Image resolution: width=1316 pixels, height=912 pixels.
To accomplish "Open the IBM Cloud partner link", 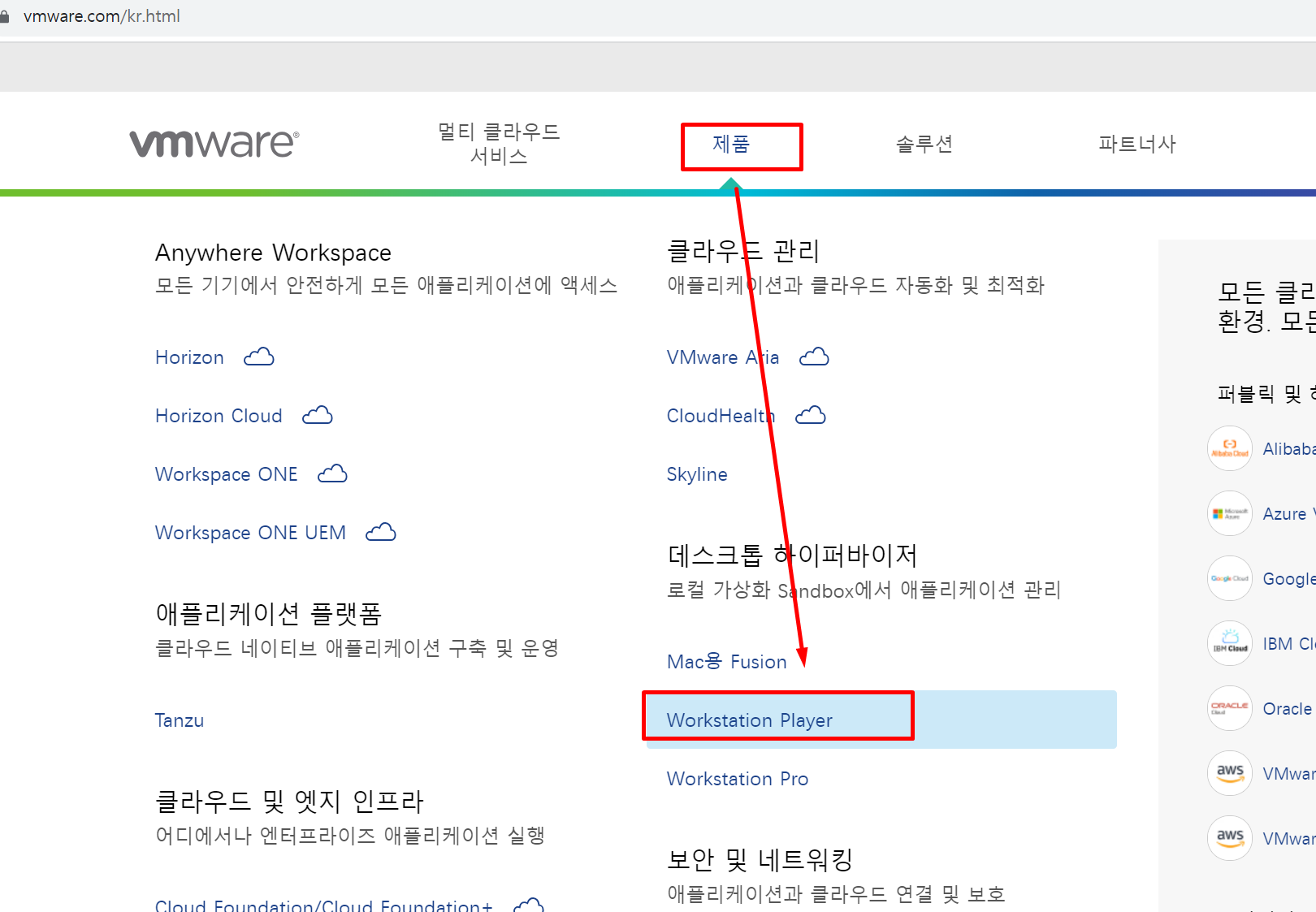I will coord(1289,643).
